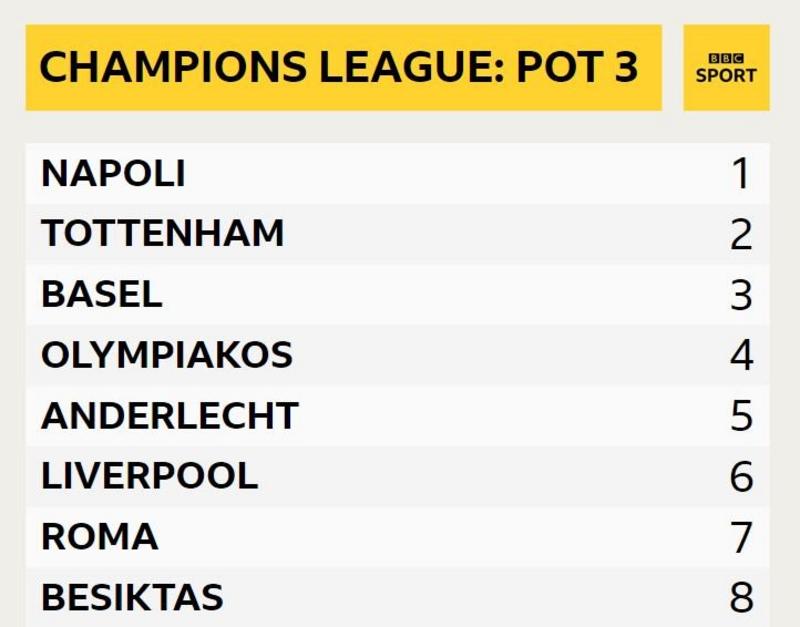
Task: Click number 1 beside Napoli
Action: tap(741, 174)
